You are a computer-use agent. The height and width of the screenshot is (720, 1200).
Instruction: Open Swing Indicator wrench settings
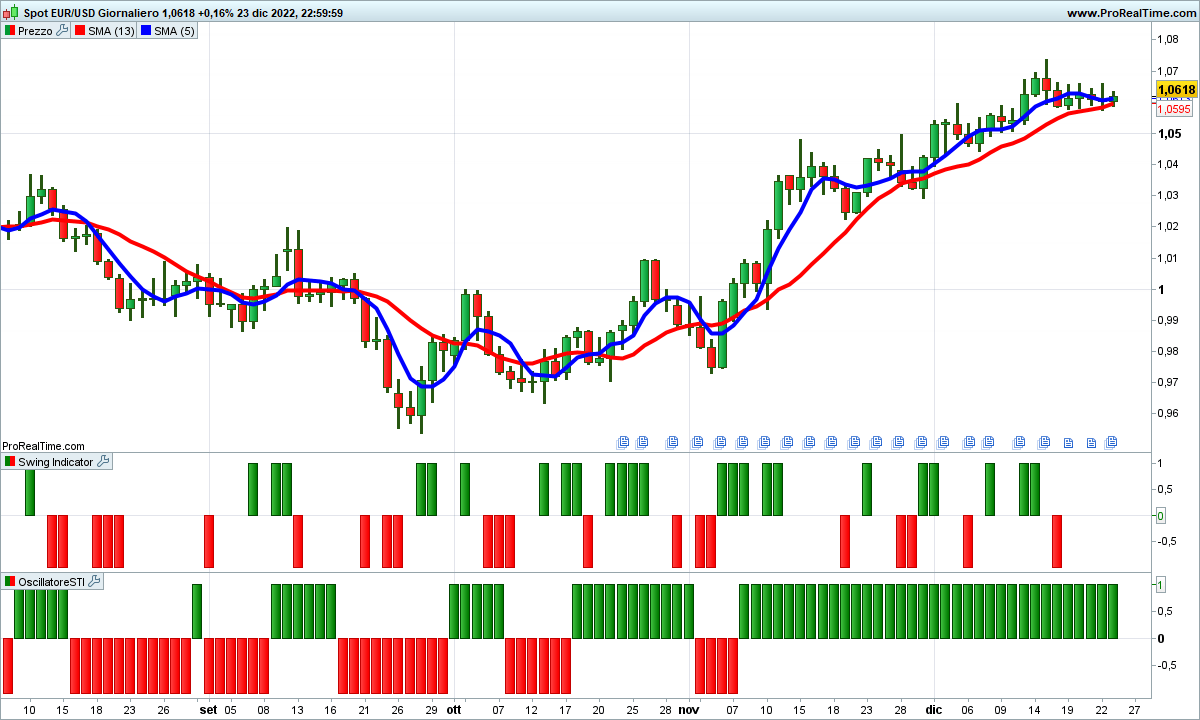tap(103, 462)
